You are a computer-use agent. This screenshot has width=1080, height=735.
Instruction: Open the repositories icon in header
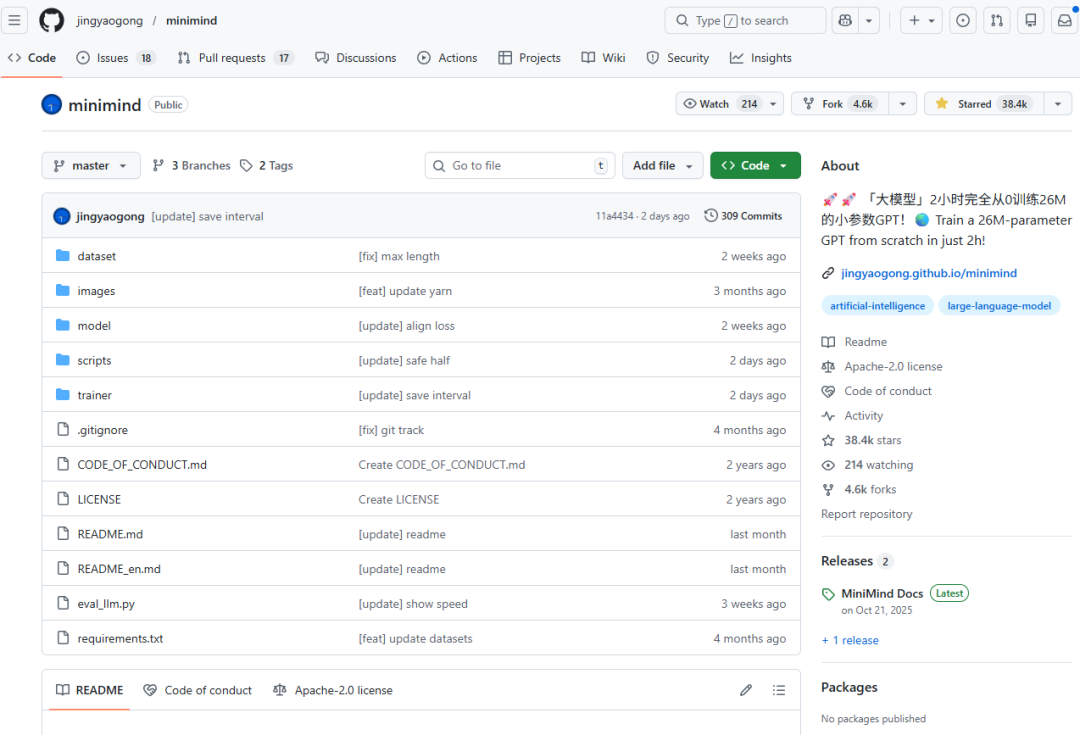(x=1030, y=21)
